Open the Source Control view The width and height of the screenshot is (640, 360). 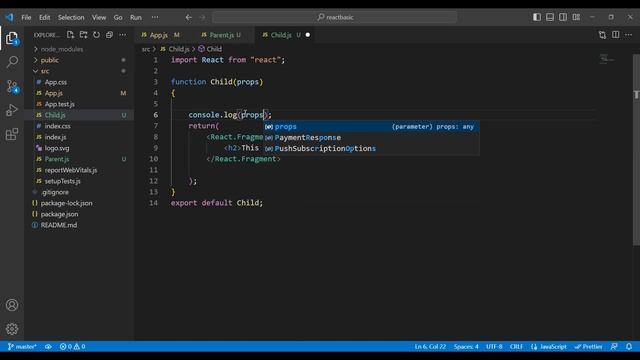(12, 86)
